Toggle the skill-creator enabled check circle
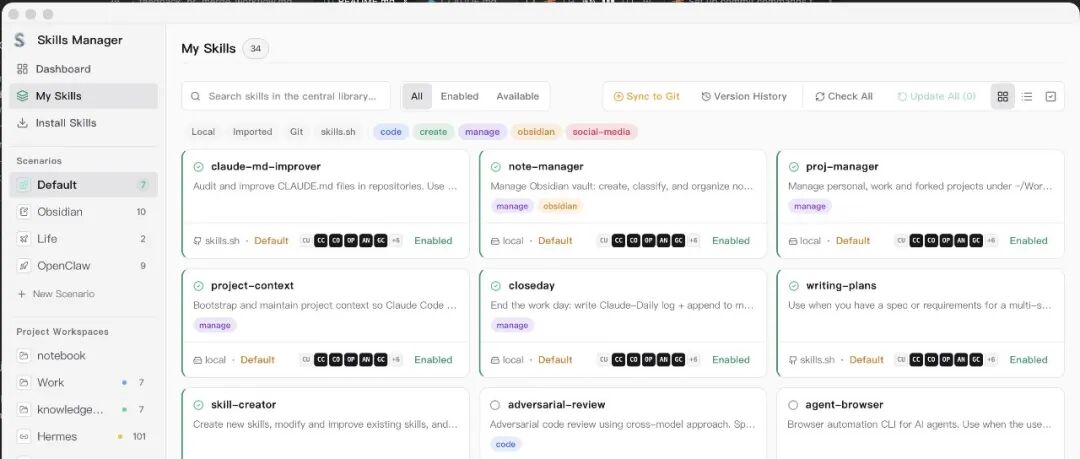This screenshot has width=1080, height=459. click(198, 405)
